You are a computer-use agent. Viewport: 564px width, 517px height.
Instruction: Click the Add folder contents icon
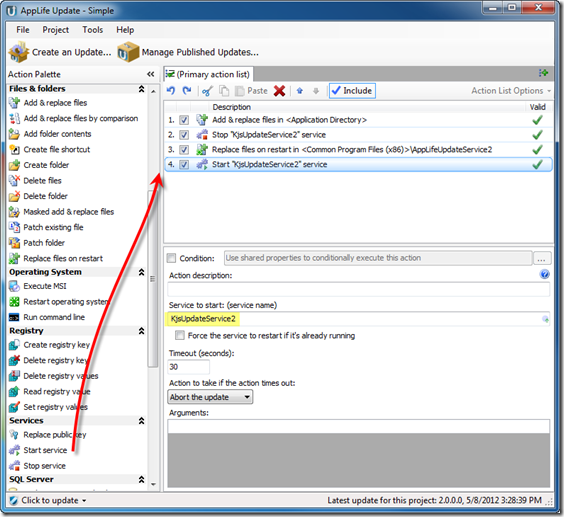14,134
